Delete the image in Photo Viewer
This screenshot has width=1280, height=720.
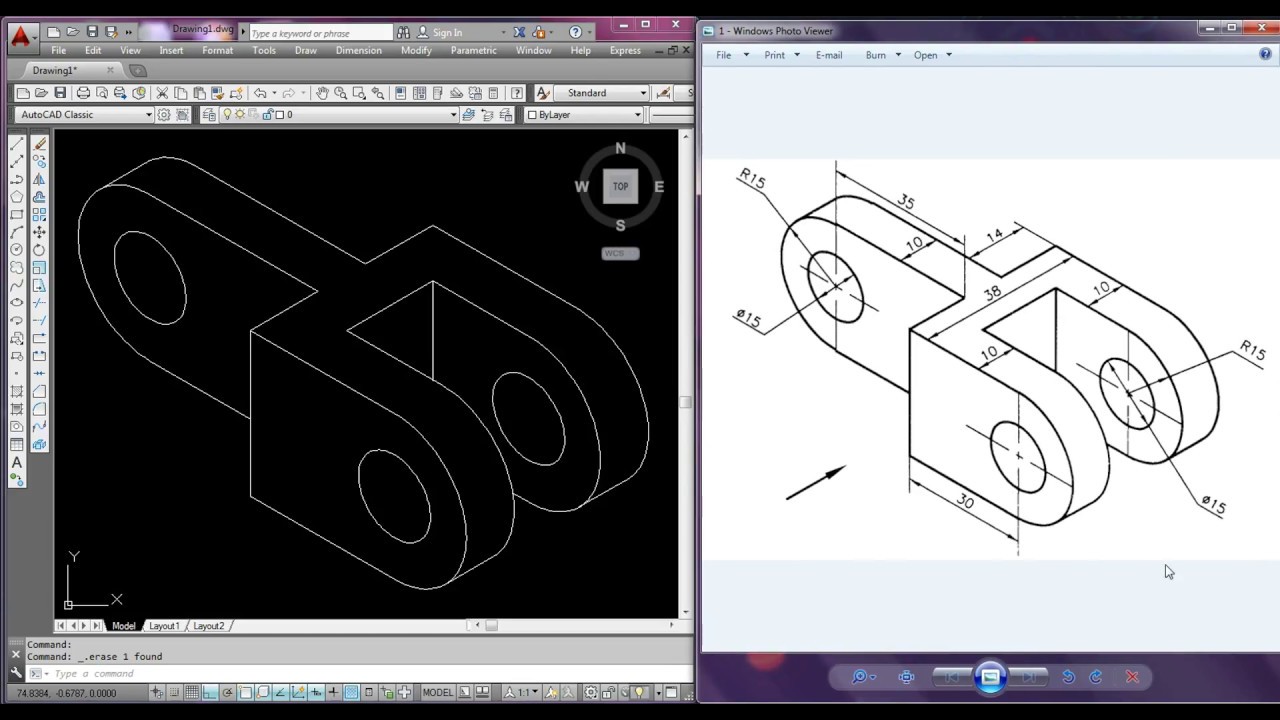(x=1132, y=677)
